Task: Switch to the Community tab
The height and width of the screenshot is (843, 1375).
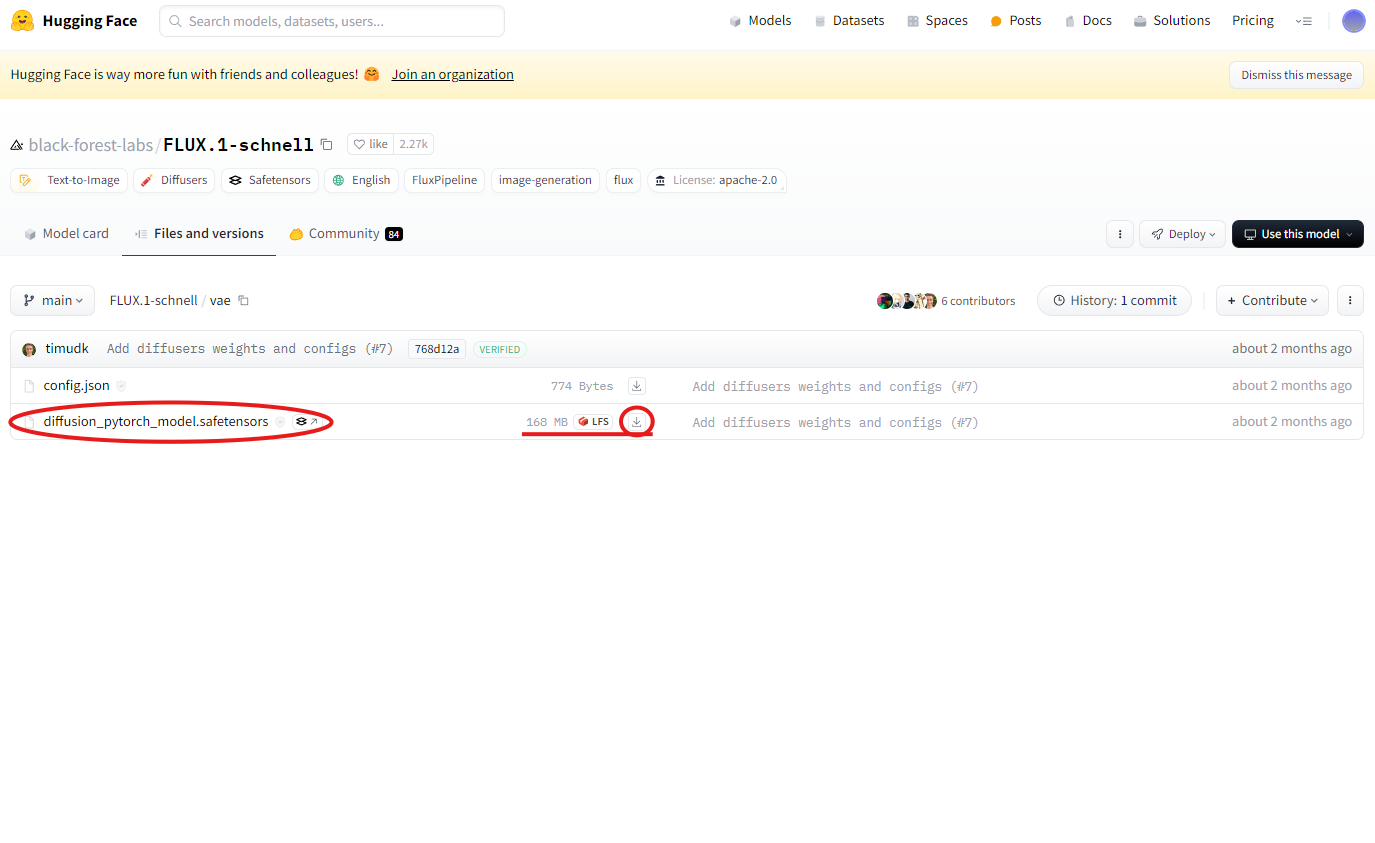Action: (x=346, y=234)
